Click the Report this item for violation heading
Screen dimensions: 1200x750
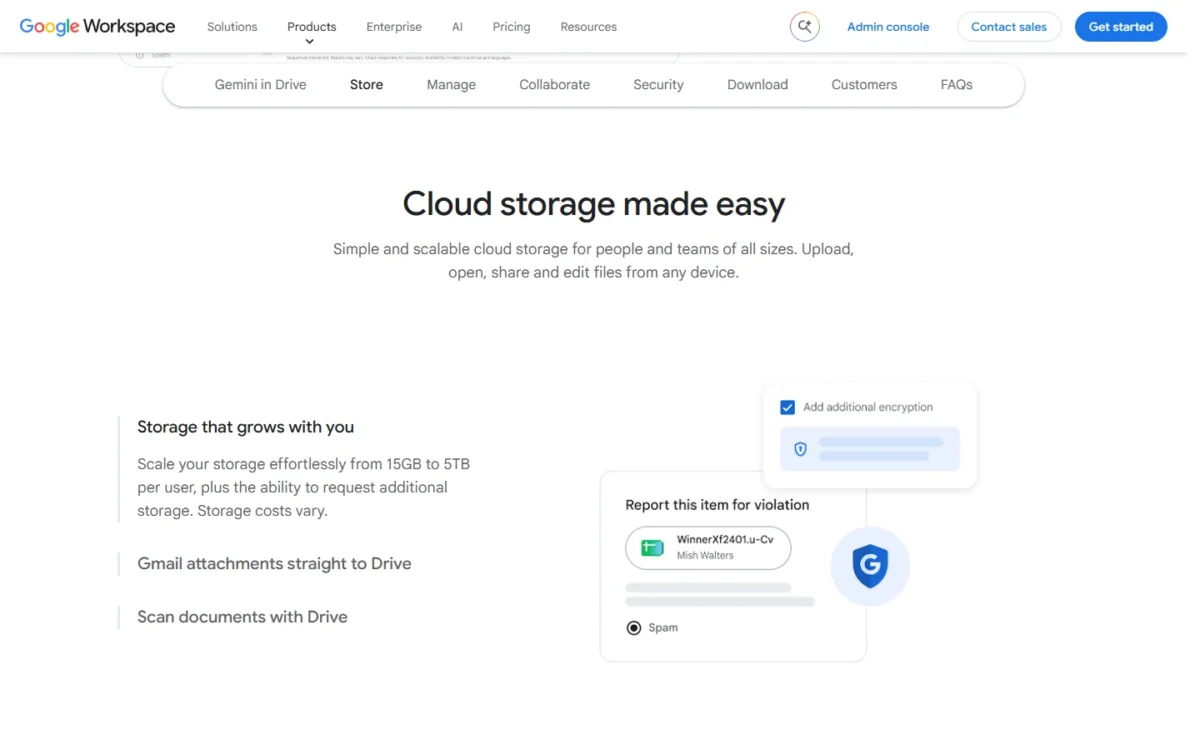point(717,505)
